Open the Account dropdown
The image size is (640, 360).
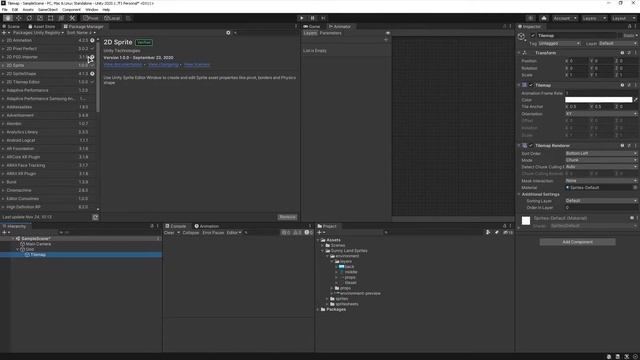(565, 18)
